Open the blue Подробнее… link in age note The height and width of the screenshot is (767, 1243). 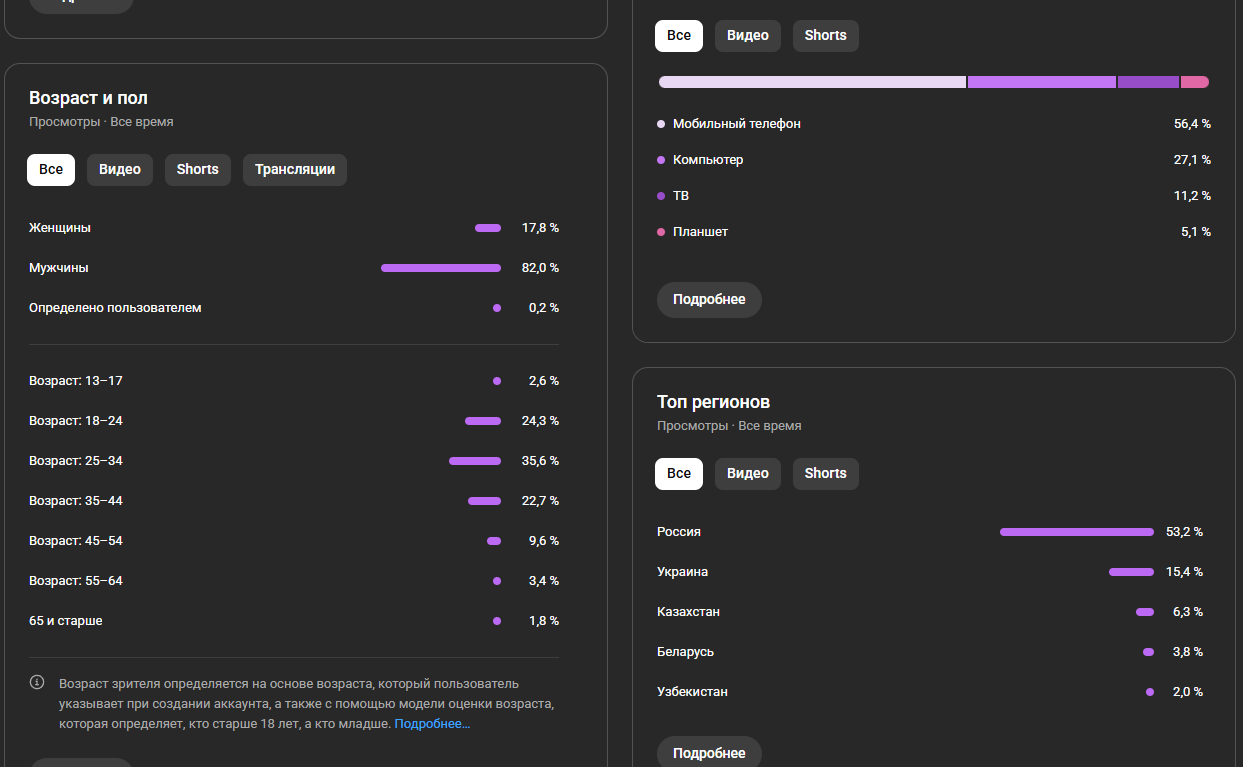point(432,723)
